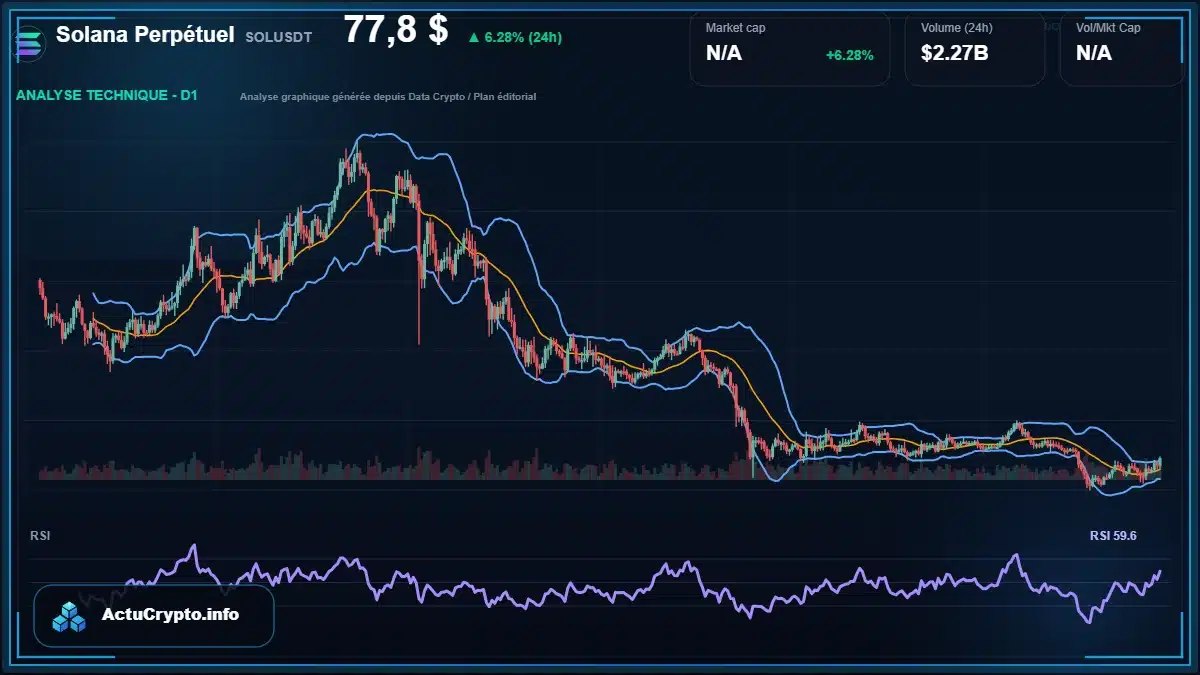Image resolution: width=1200 pixels, height=675 pixels.
Task: Click the SOLUSDT ticker label
Action: [x=278, y=37]
